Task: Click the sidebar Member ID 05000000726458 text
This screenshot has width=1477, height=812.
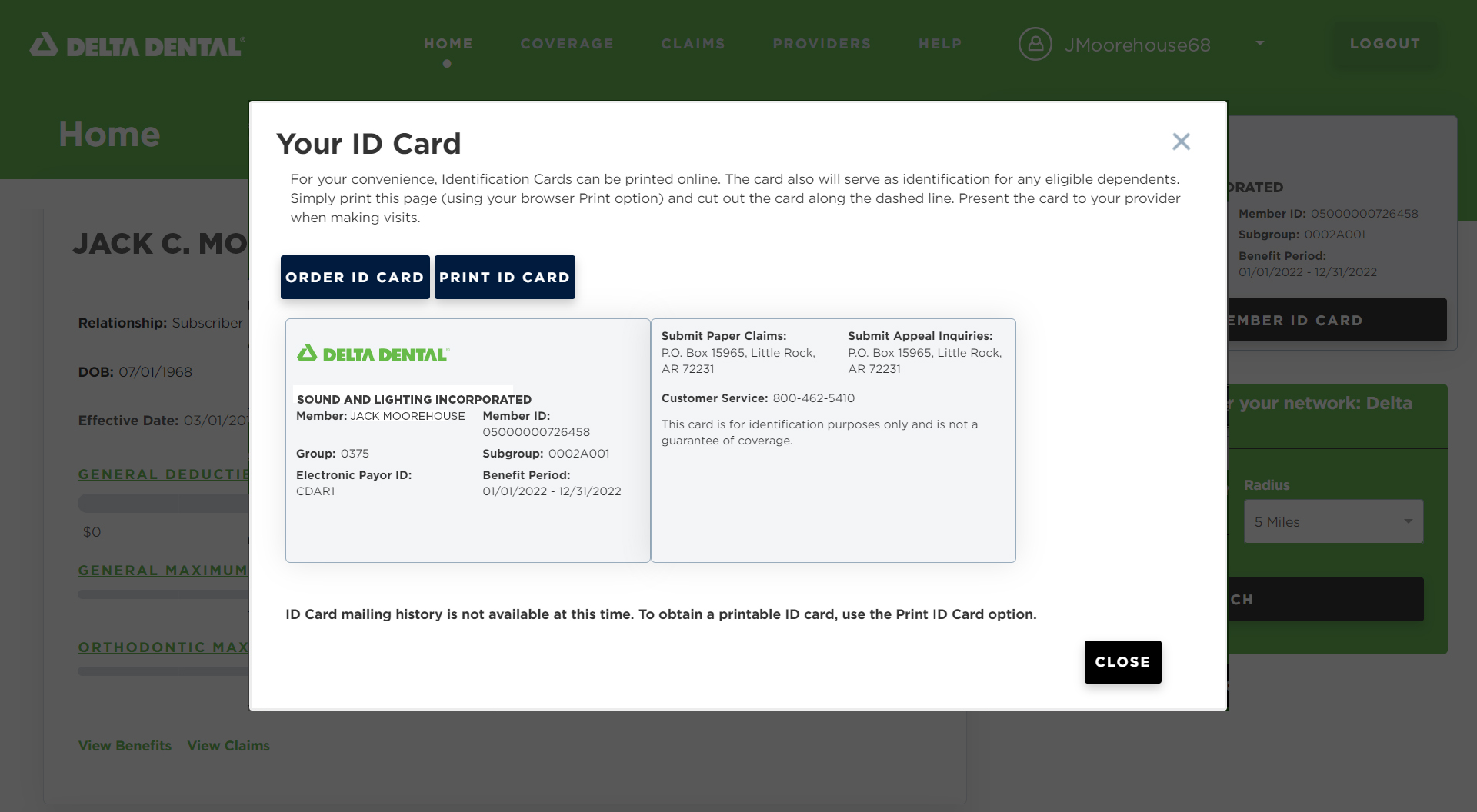Action: [1329, 213]
